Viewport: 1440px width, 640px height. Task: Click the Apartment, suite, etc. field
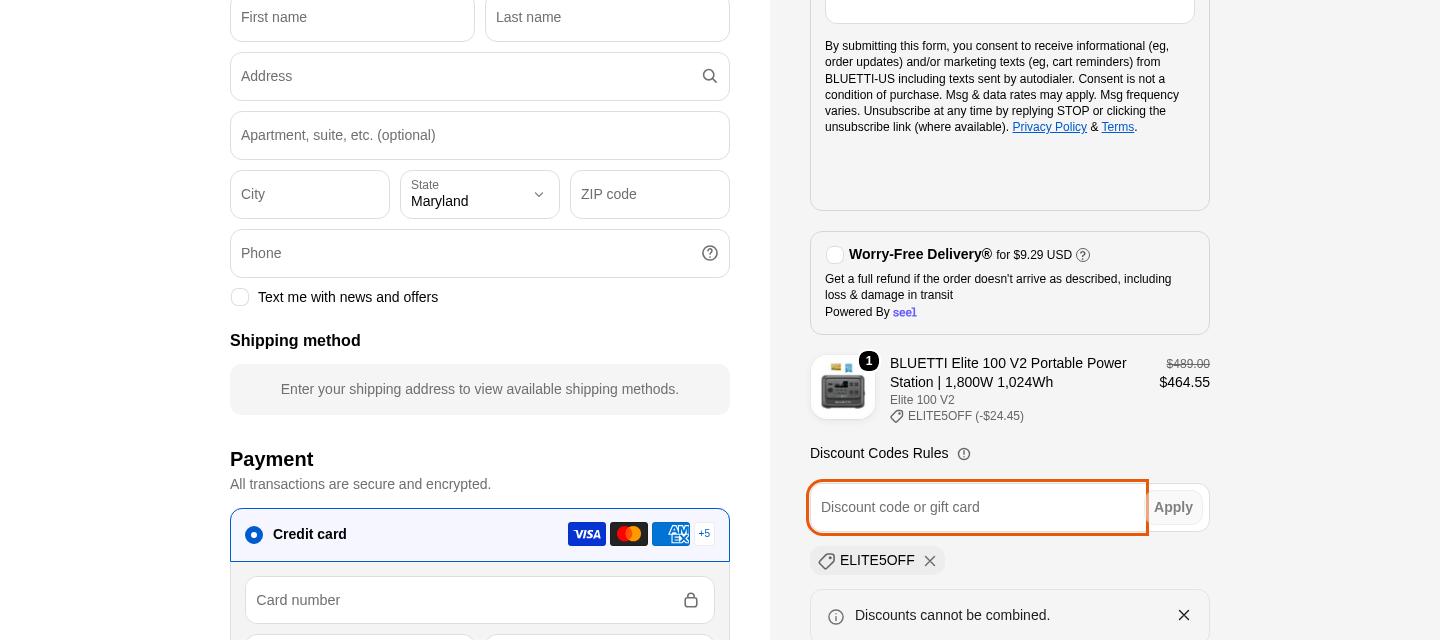(480, 135)
